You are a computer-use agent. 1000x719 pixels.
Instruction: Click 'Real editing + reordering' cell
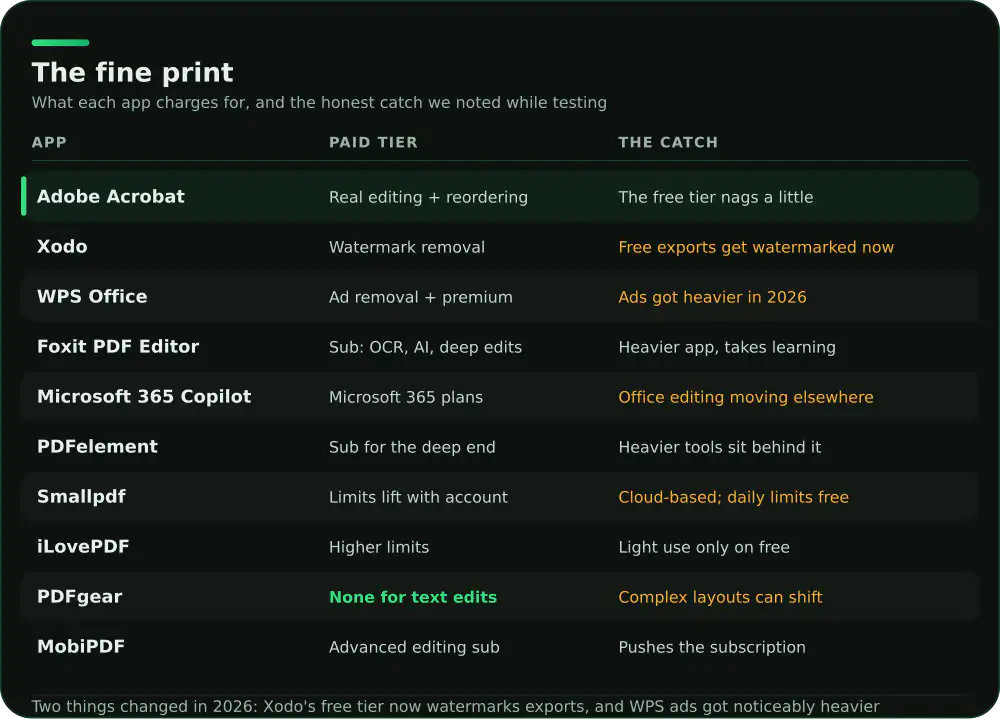(x=429, y=197)
